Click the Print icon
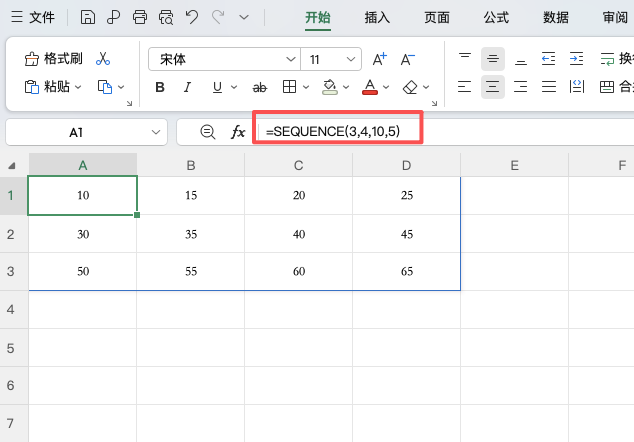634x442 pixels. click(x=140, y=17)
